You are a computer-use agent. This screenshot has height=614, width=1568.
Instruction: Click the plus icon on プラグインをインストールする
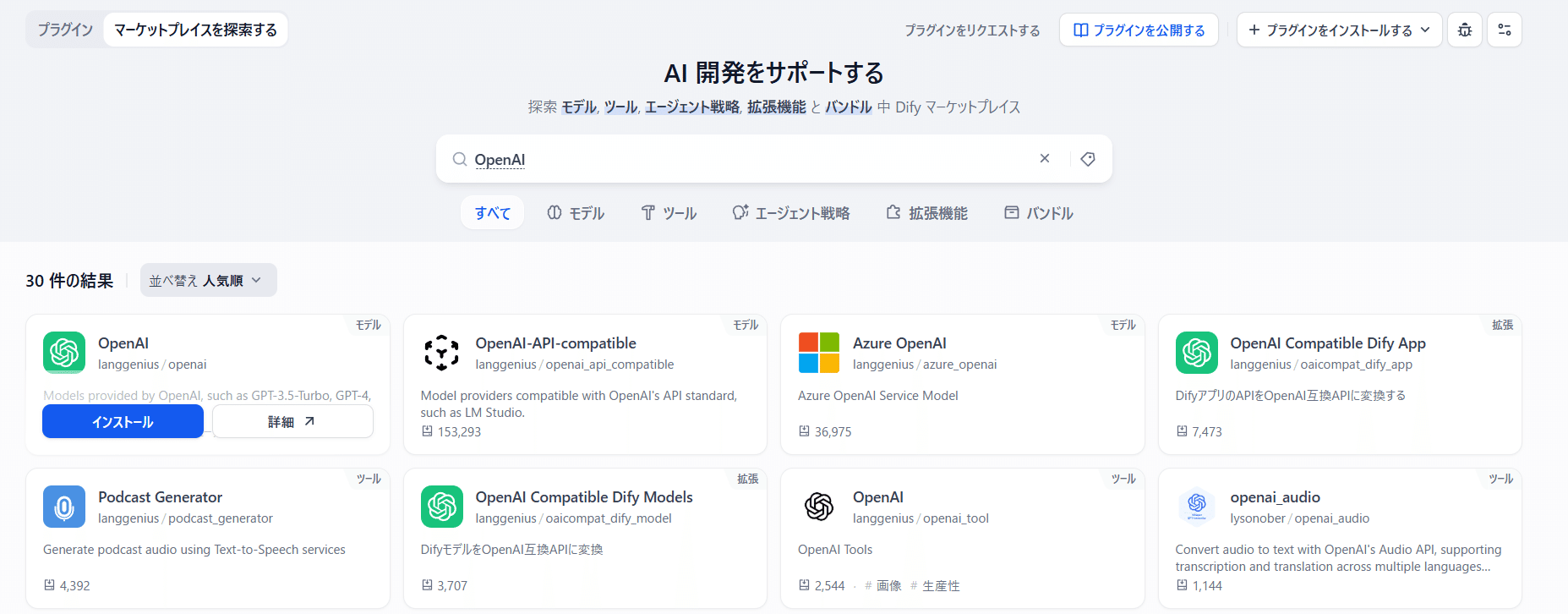pyautogui.click(x=1254, y=30)
